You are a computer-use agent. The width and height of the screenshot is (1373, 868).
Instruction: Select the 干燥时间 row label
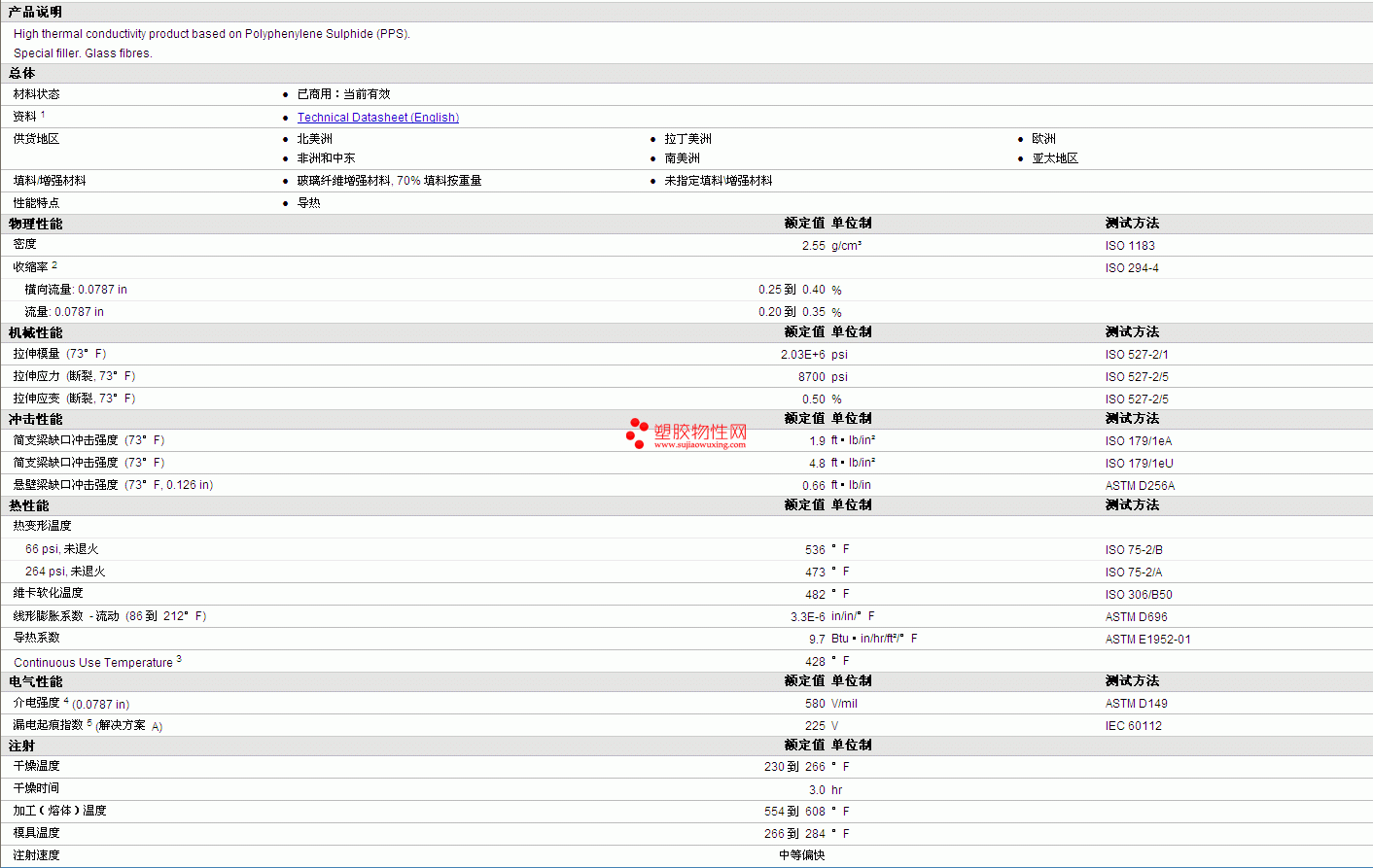click(x=36, y=788)
